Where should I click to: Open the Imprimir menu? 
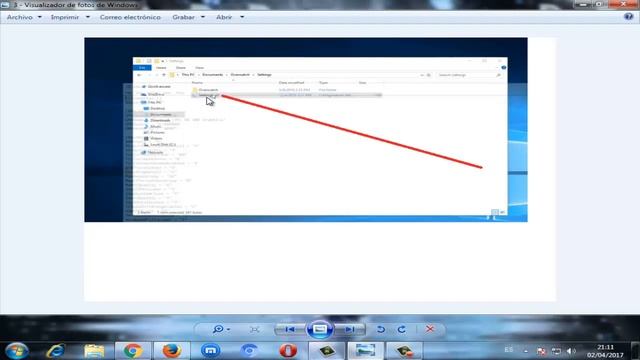coord(65,17)
